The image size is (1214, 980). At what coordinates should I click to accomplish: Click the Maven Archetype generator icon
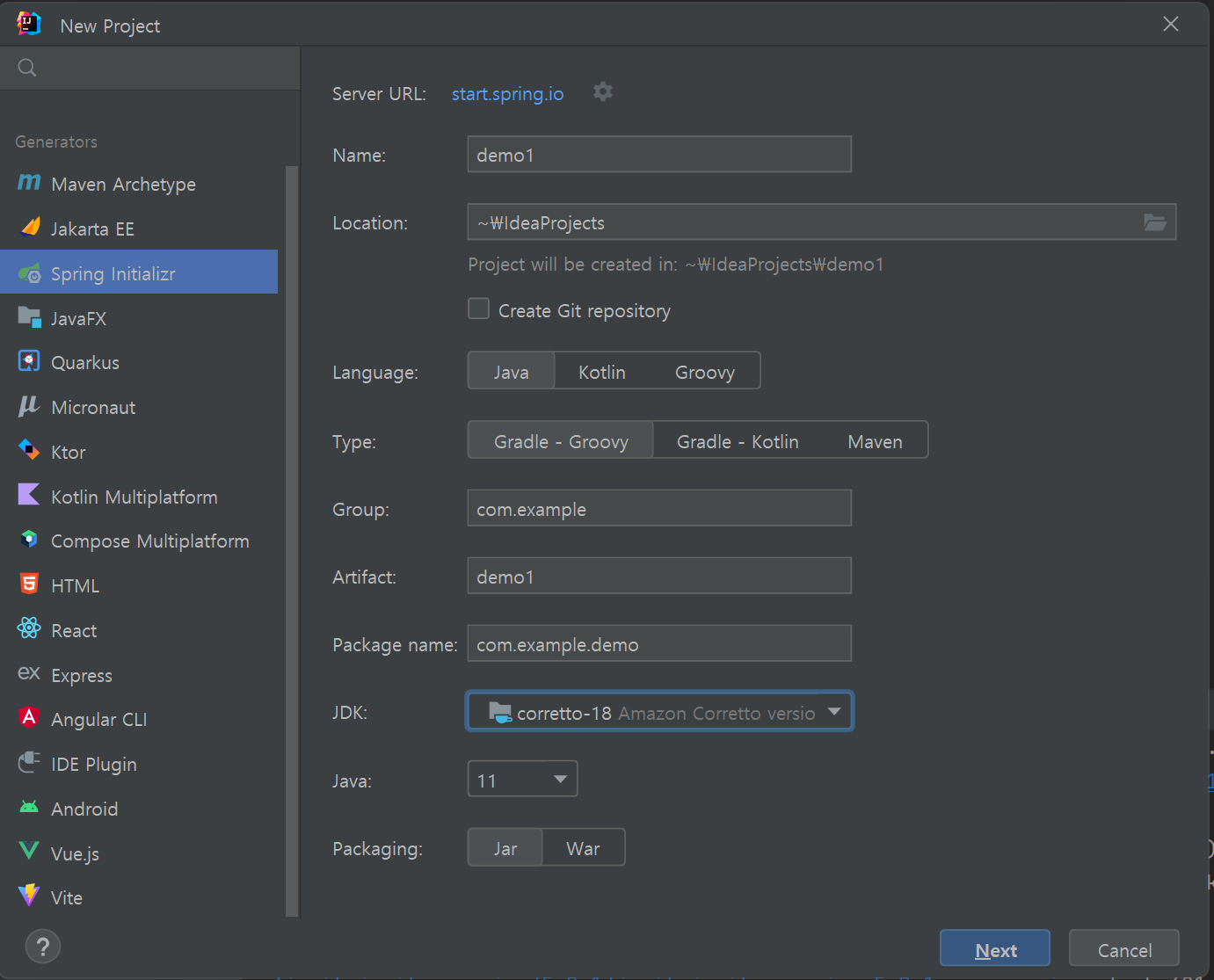[x=29, y=183]
